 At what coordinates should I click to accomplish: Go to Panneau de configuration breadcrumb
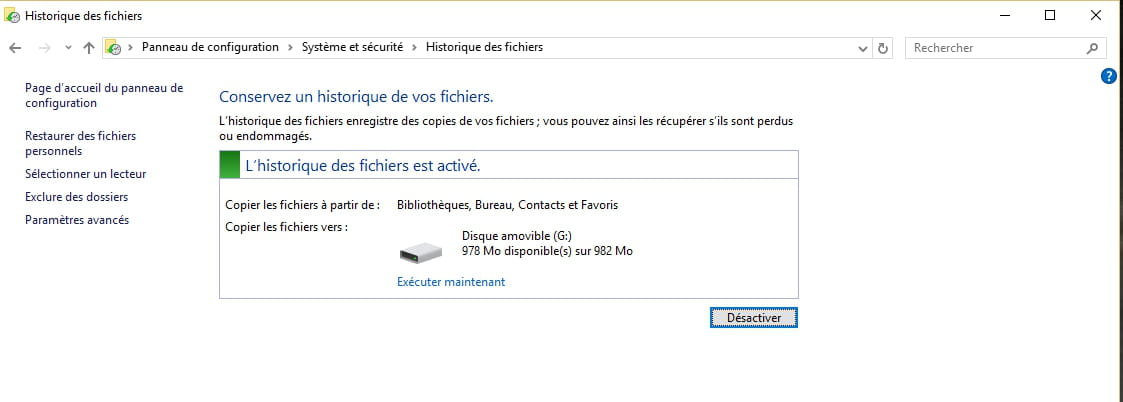click(210, 48)
